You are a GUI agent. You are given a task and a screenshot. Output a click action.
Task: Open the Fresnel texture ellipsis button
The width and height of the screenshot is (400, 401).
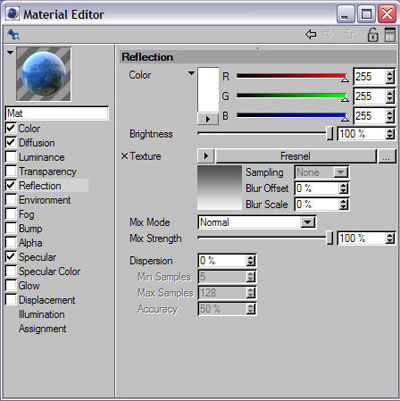pos(386,156)
